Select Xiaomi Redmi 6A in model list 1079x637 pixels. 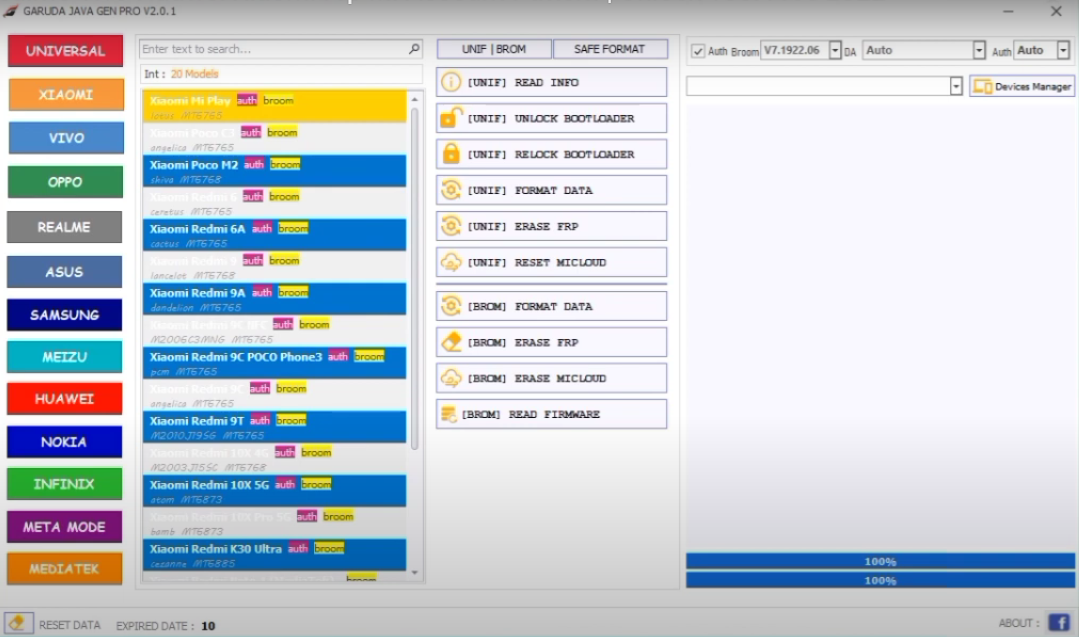click(275, 235)
